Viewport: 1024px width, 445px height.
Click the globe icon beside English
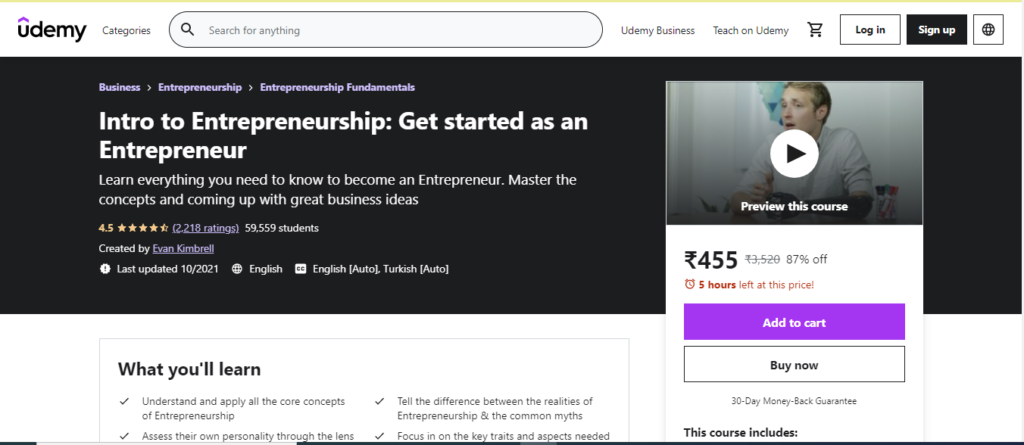point(237,269)
